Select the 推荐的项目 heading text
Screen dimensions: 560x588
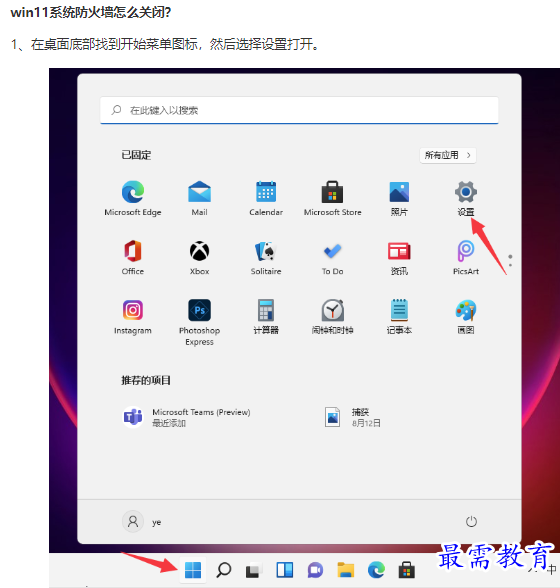coord(146,380)
